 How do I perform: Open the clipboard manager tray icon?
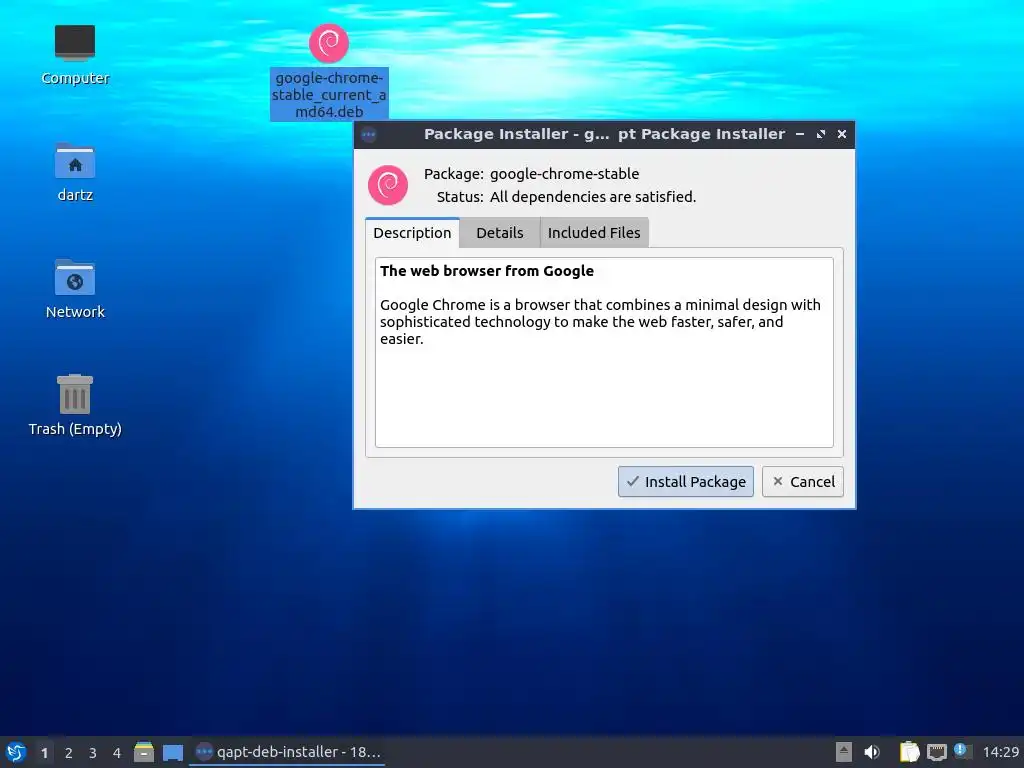(909, 752)
